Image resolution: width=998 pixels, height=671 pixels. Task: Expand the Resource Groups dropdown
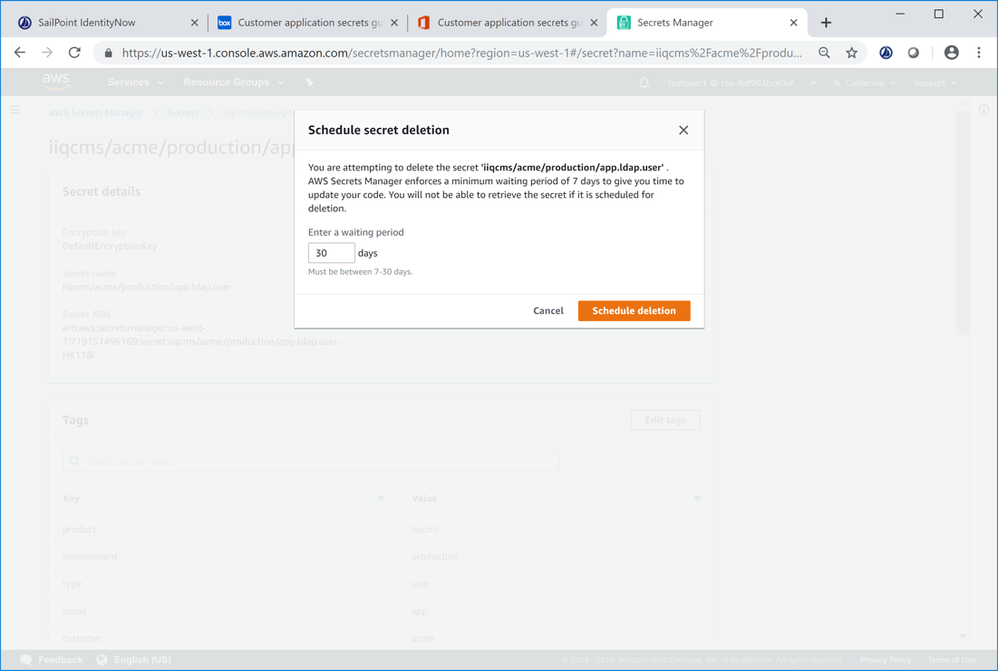tap(233, 83)
